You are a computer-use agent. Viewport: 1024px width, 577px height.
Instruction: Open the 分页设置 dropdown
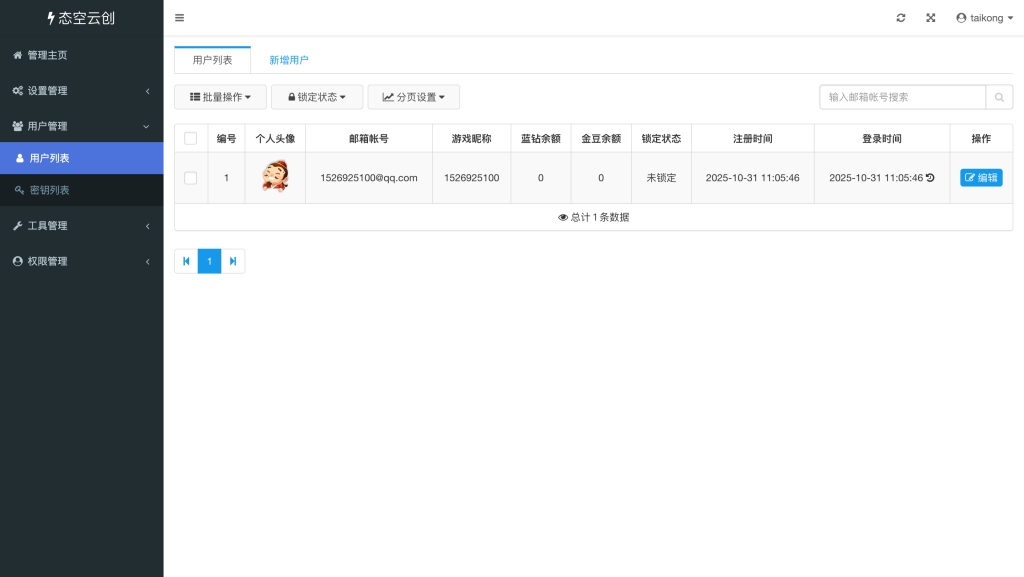tap(412, 97)
